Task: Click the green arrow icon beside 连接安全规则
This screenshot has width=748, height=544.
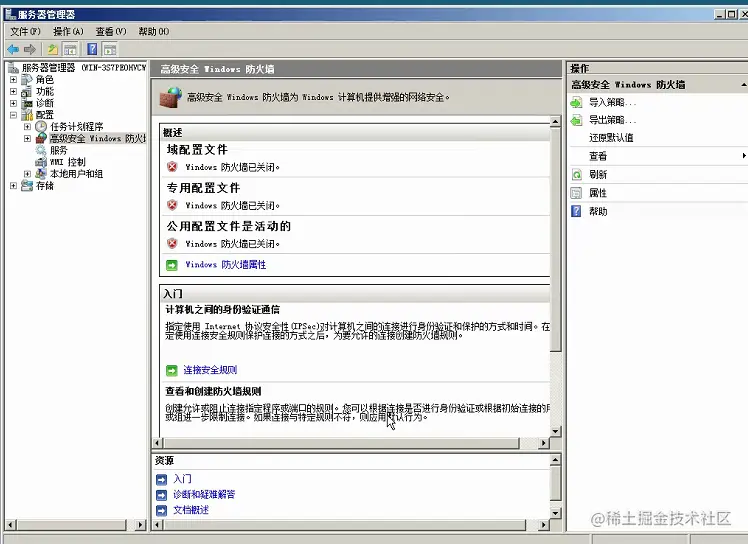Action: click(171, 370)
